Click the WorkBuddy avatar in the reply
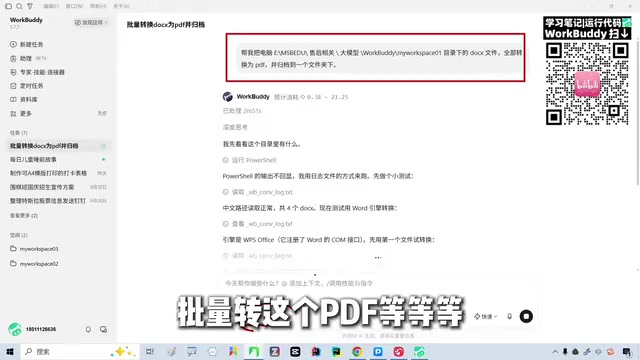 click(228, 97)
